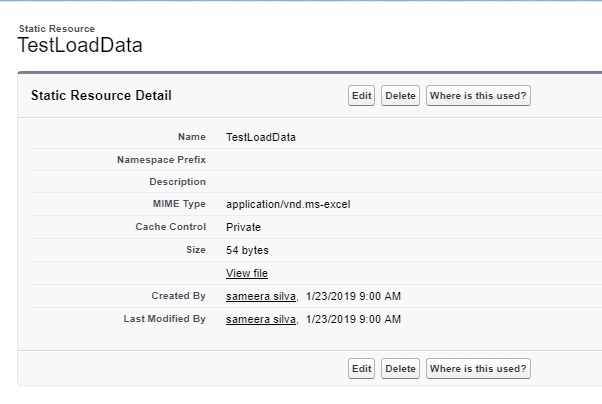This screenshot has width=602, height=404.
Task: Click the small Static Resource label above title
Action: tap(57, 29)
